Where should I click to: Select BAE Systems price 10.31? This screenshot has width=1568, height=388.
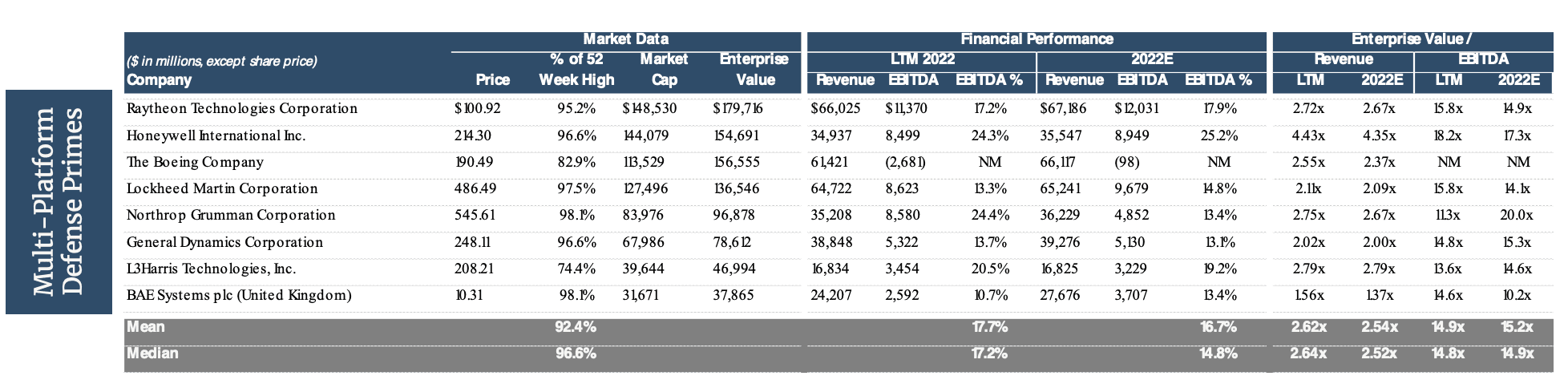468,295
